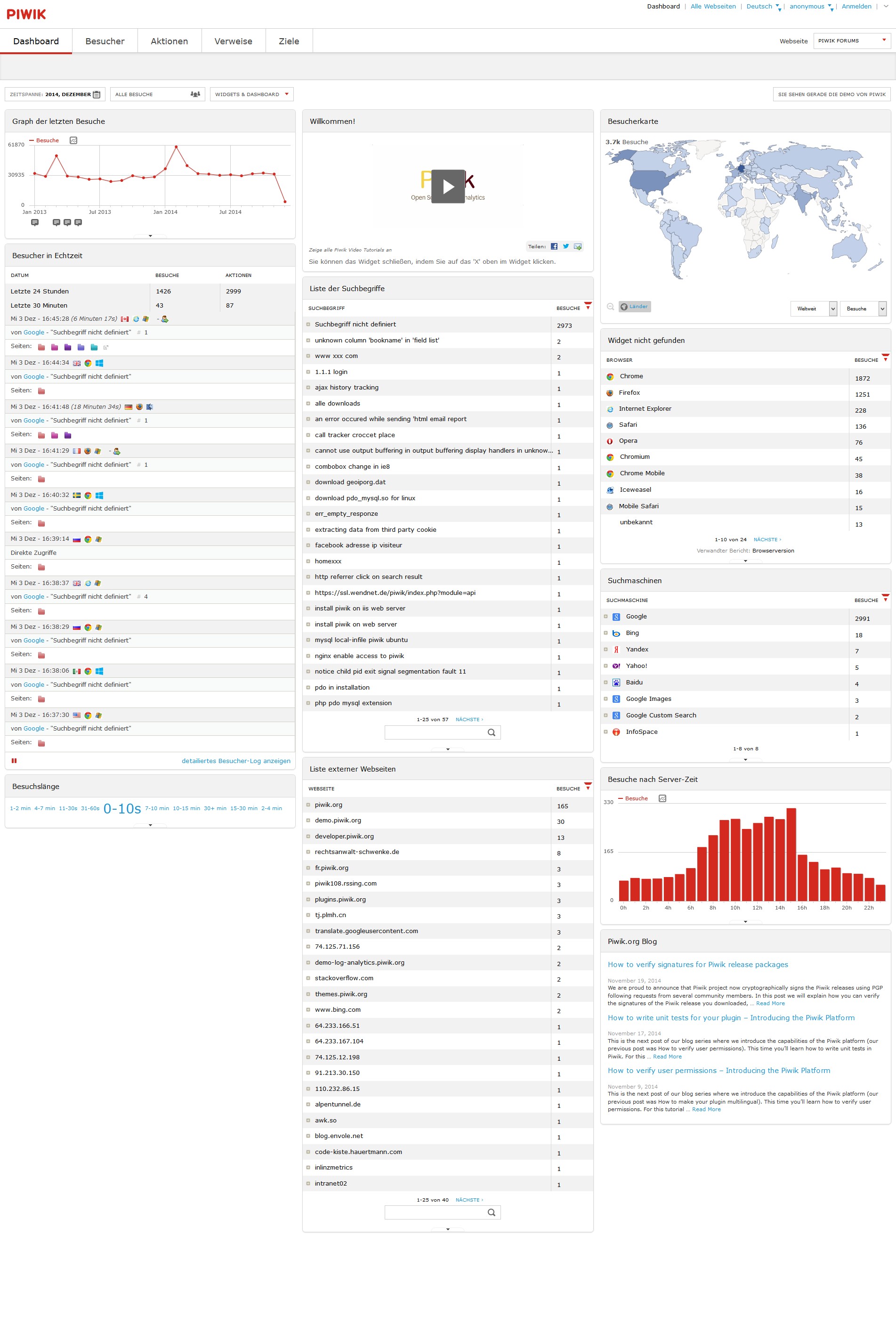Pause the real-time visitor updates
Viewport: 896px width, 1317px height.
pos(14,761)
